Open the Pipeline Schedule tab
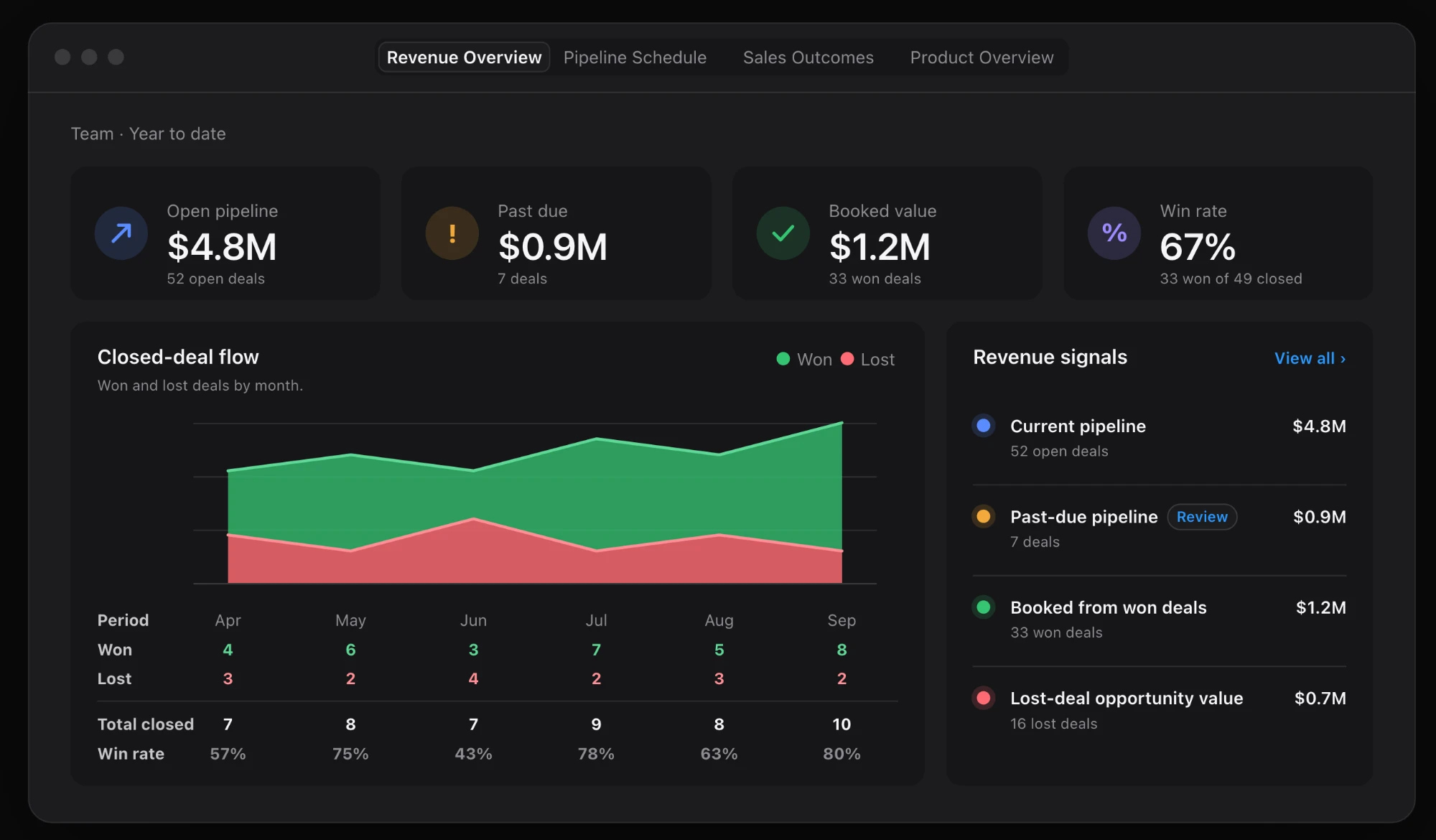The image size is (1436, 840). click(635, 57)
